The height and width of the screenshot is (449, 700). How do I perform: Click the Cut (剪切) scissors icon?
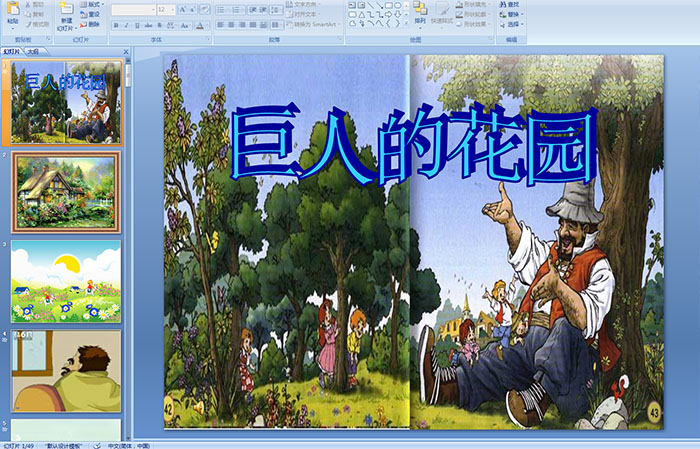28,4
